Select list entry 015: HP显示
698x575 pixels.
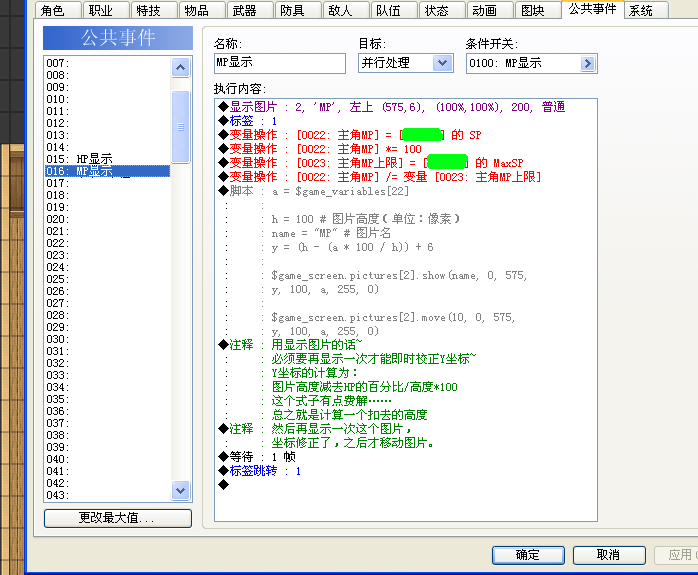(x=107, y=159)
